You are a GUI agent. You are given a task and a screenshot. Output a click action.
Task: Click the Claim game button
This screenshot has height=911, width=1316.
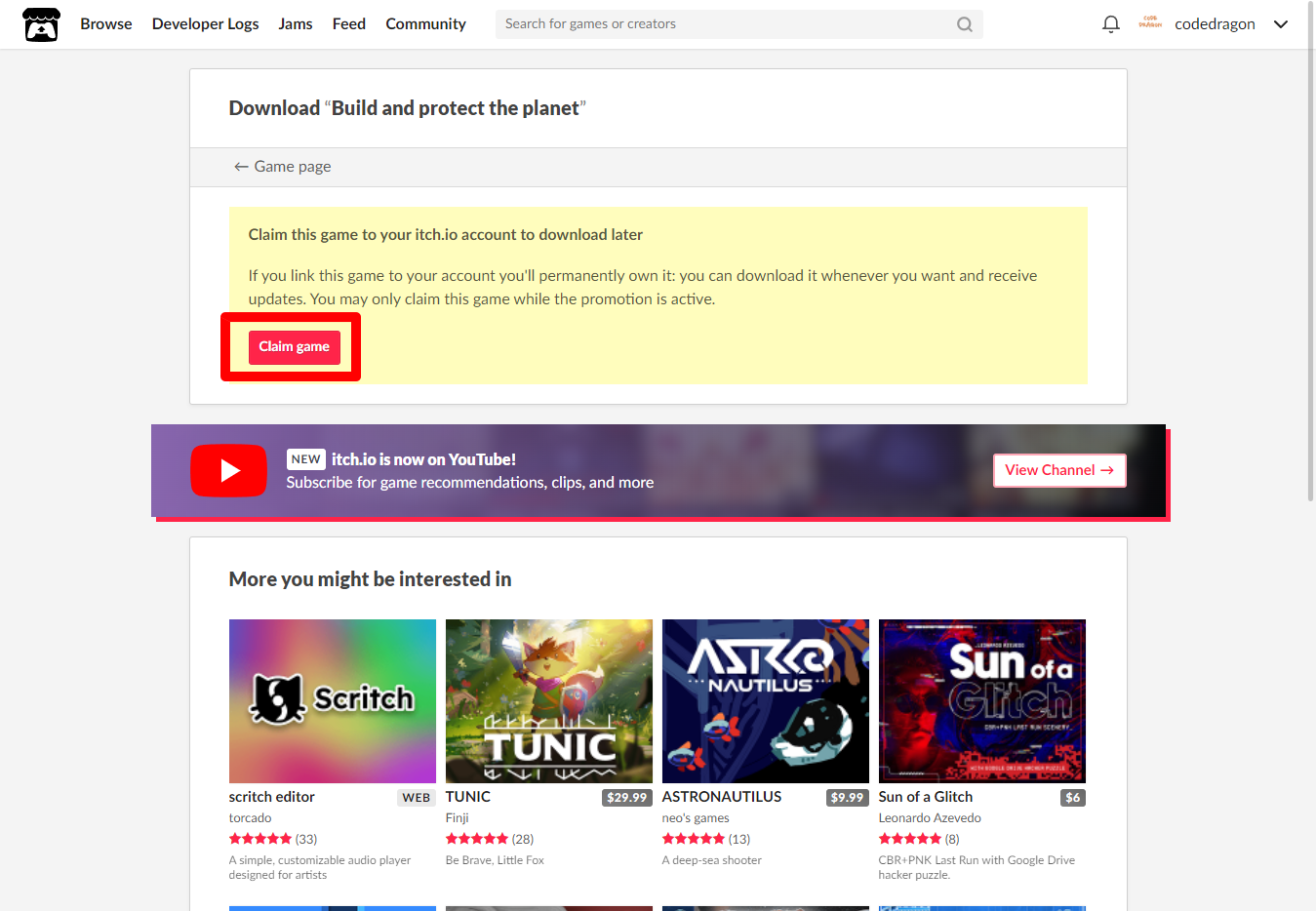pos(294,347)
